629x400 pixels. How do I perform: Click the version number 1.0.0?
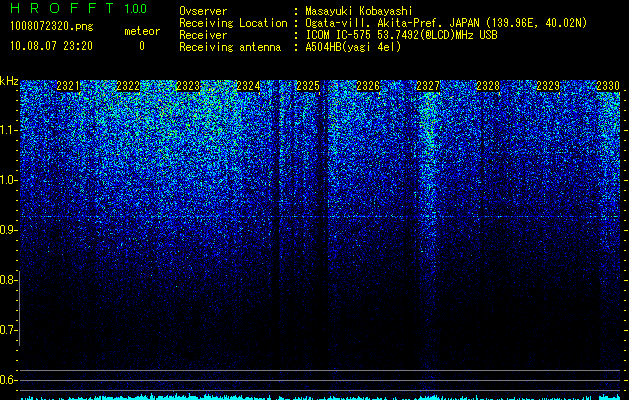136,8
